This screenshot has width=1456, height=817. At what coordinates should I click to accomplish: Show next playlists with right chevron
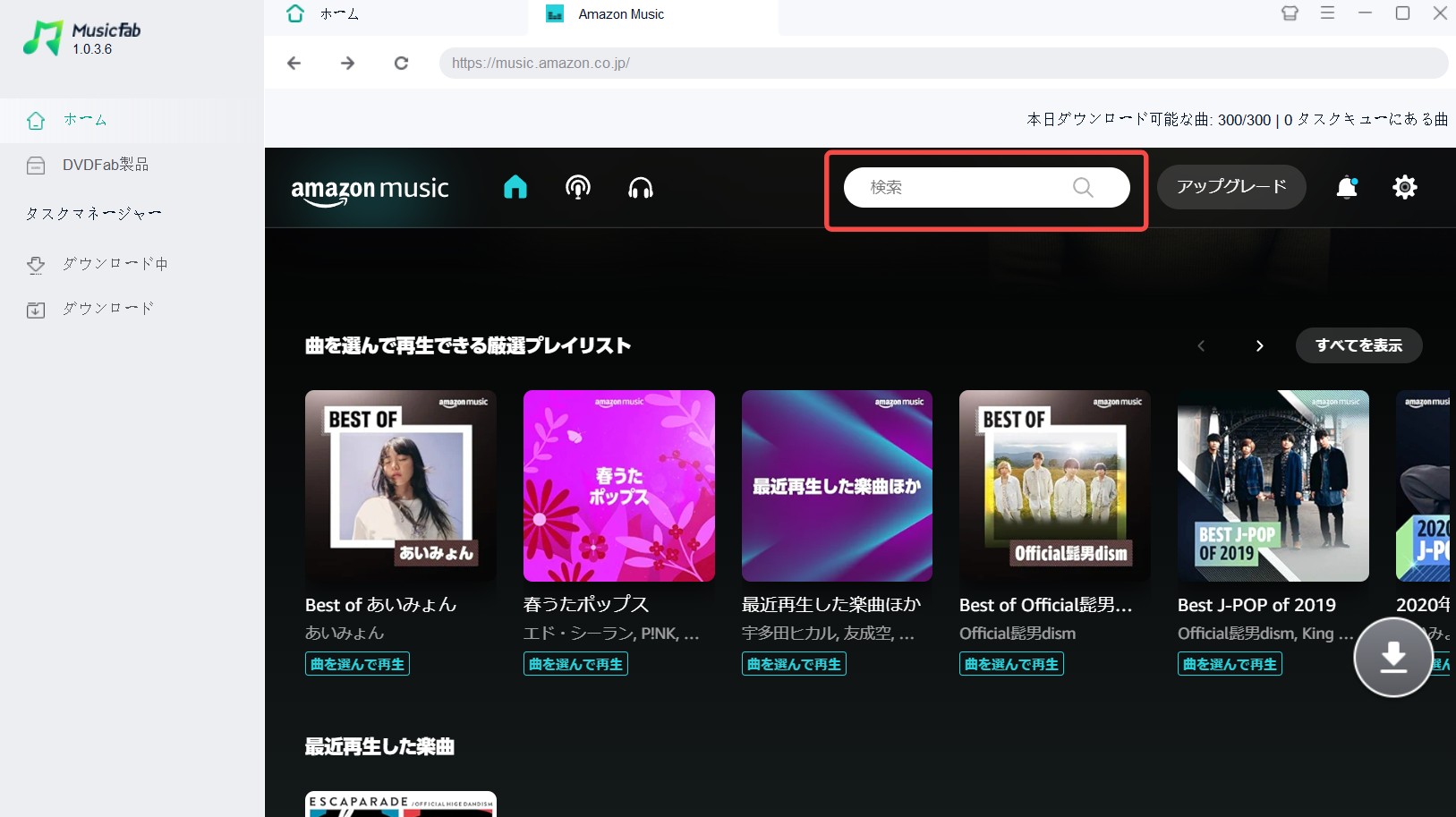tap(1259, 345)
